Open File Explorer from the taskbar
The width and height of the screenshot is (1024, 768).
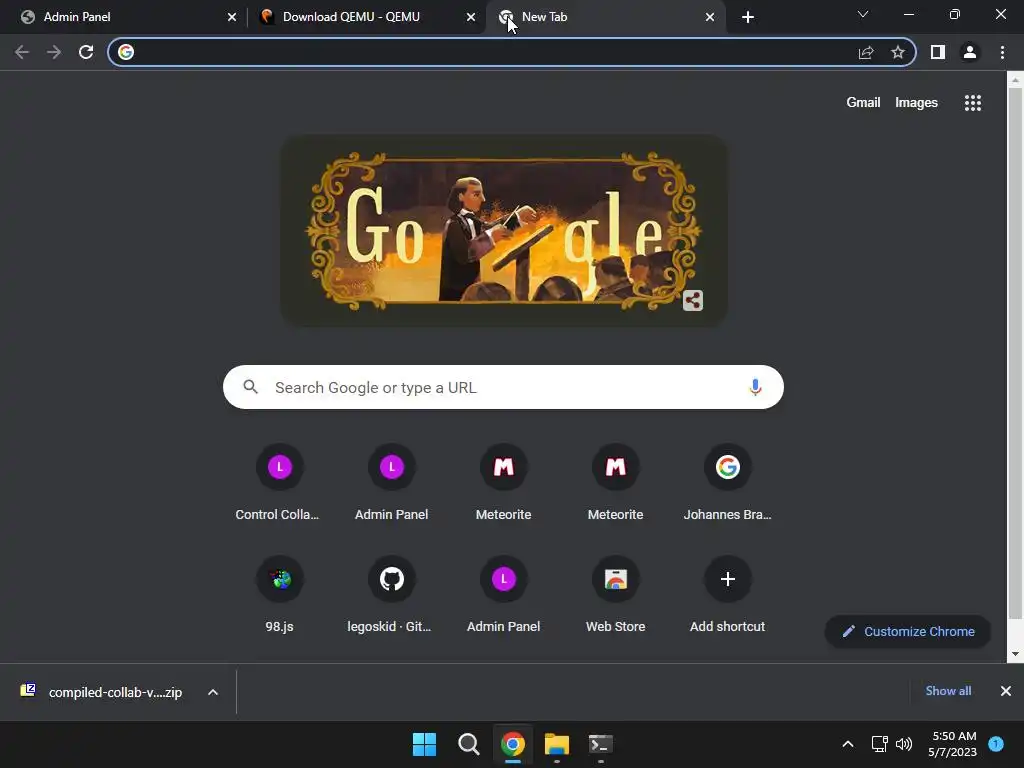[557, 744]
